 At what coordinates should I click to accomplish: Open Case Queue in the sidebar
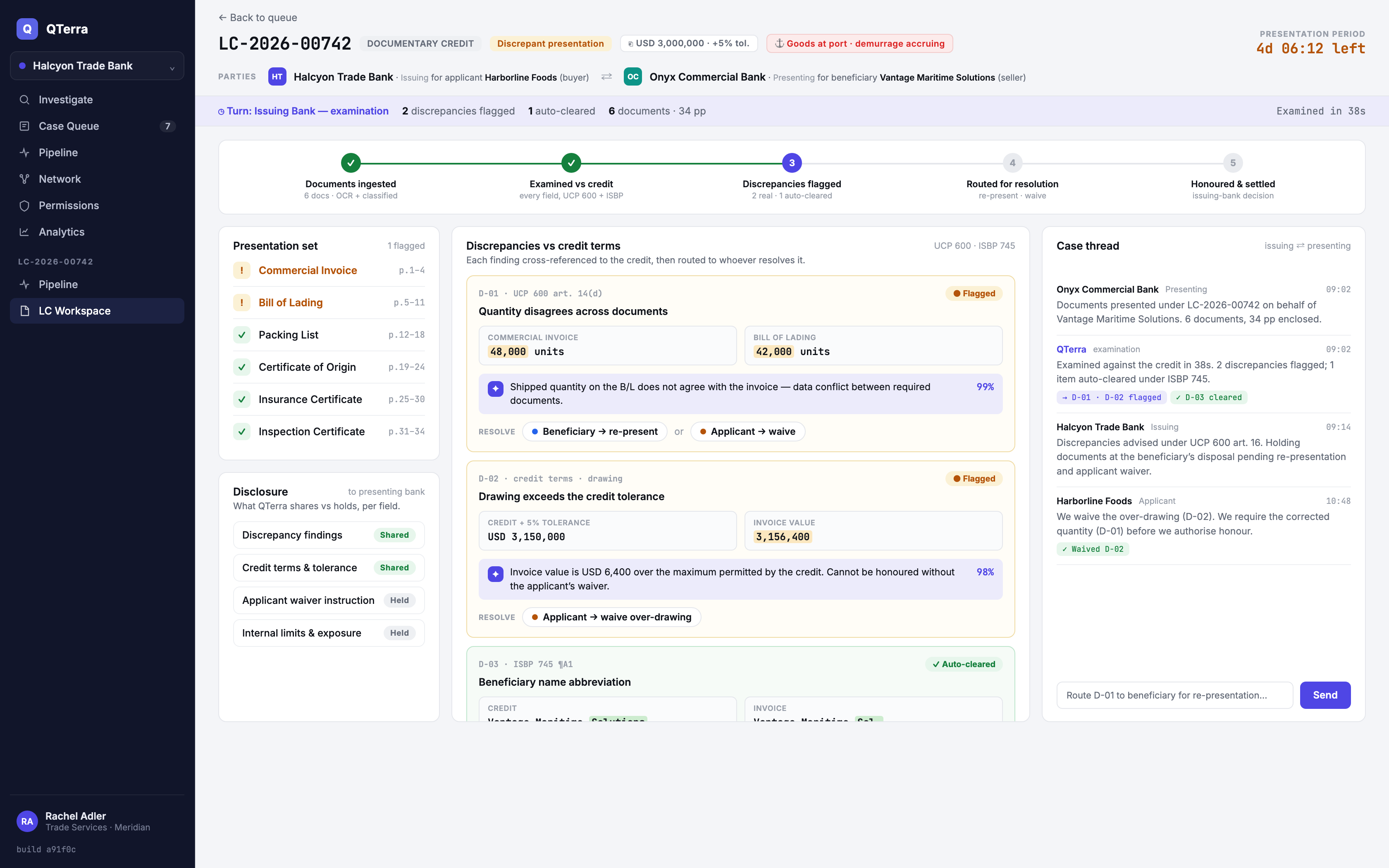pyautogui.click(x=97, y=126)
